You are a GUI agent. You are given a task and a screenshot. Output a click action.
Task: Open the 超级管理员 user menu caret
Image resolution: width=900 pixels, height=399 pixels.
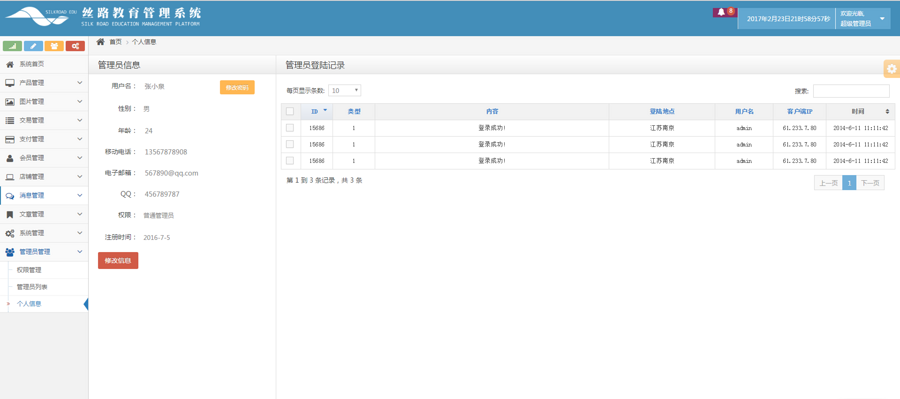tap(882, 19)
